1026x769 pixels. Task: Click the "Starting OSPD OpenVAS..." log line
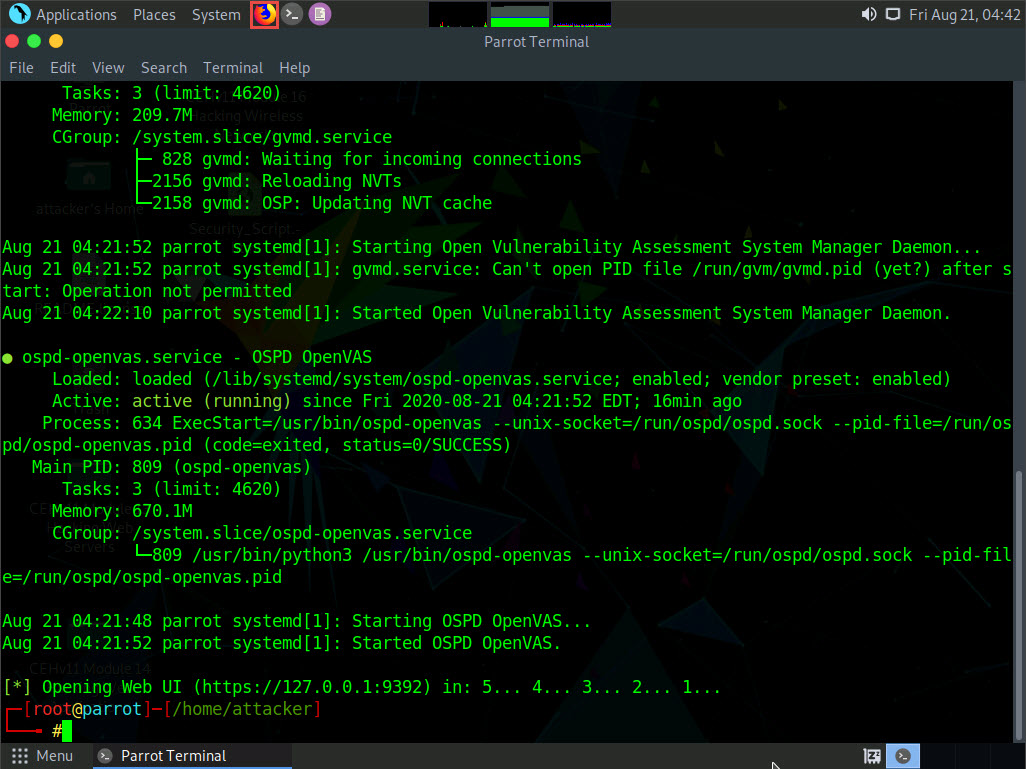click(x=296, y=621)
